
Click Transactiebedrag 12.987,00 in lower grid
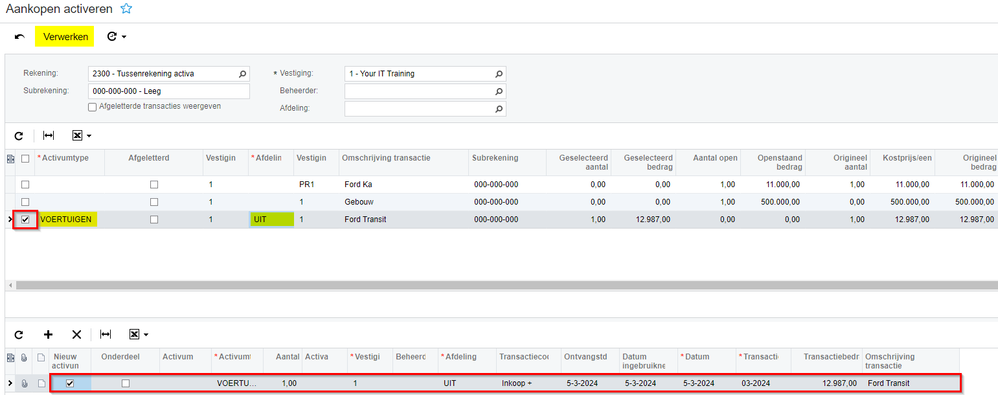827,384
